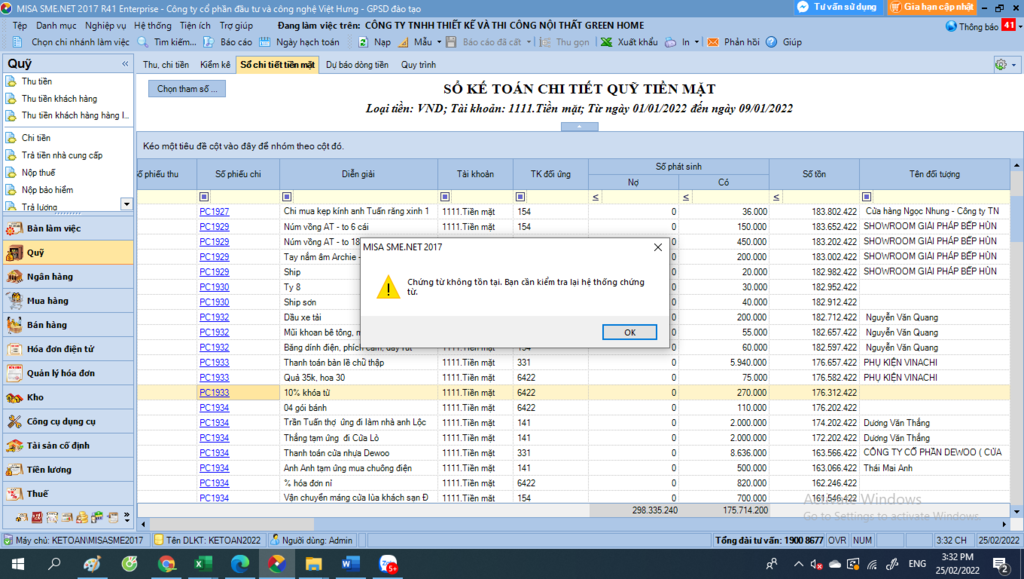This screenshot has width=1024, height=579.
Task: Switch to the Quy trình tab
Action: coord(418,65)
